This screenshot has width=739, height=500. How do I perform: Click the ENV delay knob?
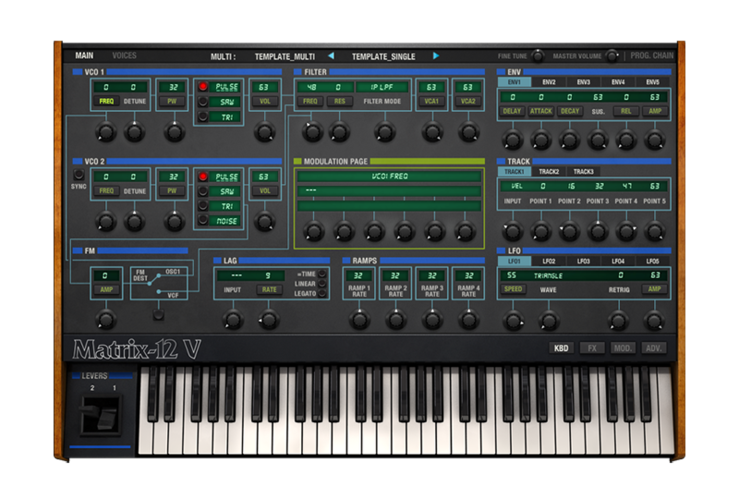click(512, 139)
